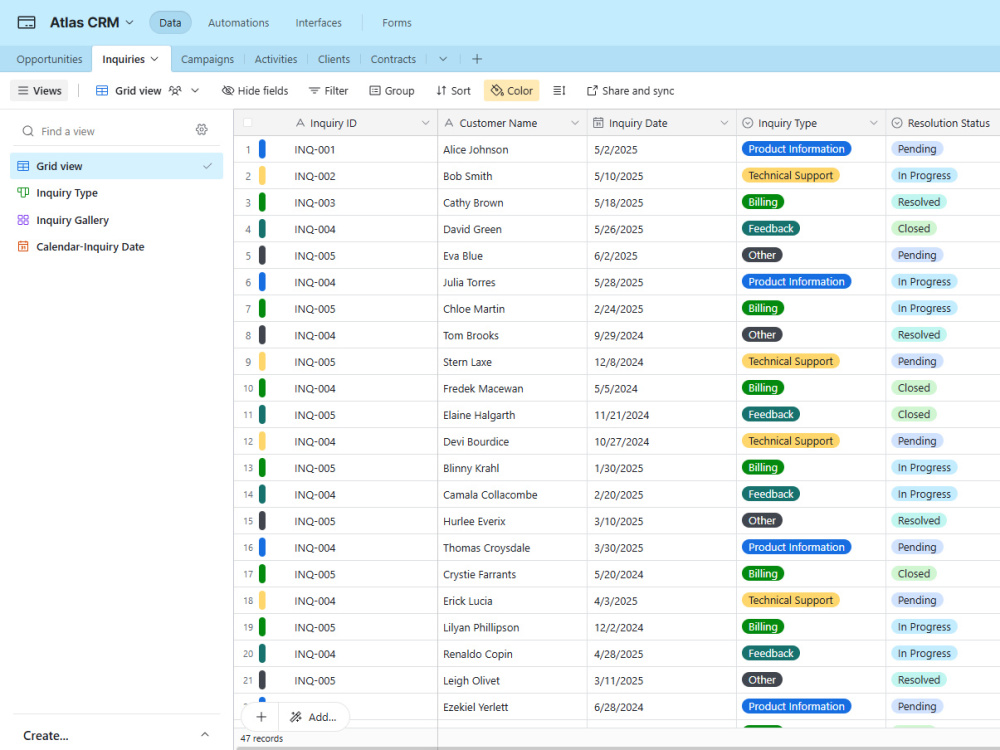
Task: Switch to the Automations tab
Action: click(239, 22)
